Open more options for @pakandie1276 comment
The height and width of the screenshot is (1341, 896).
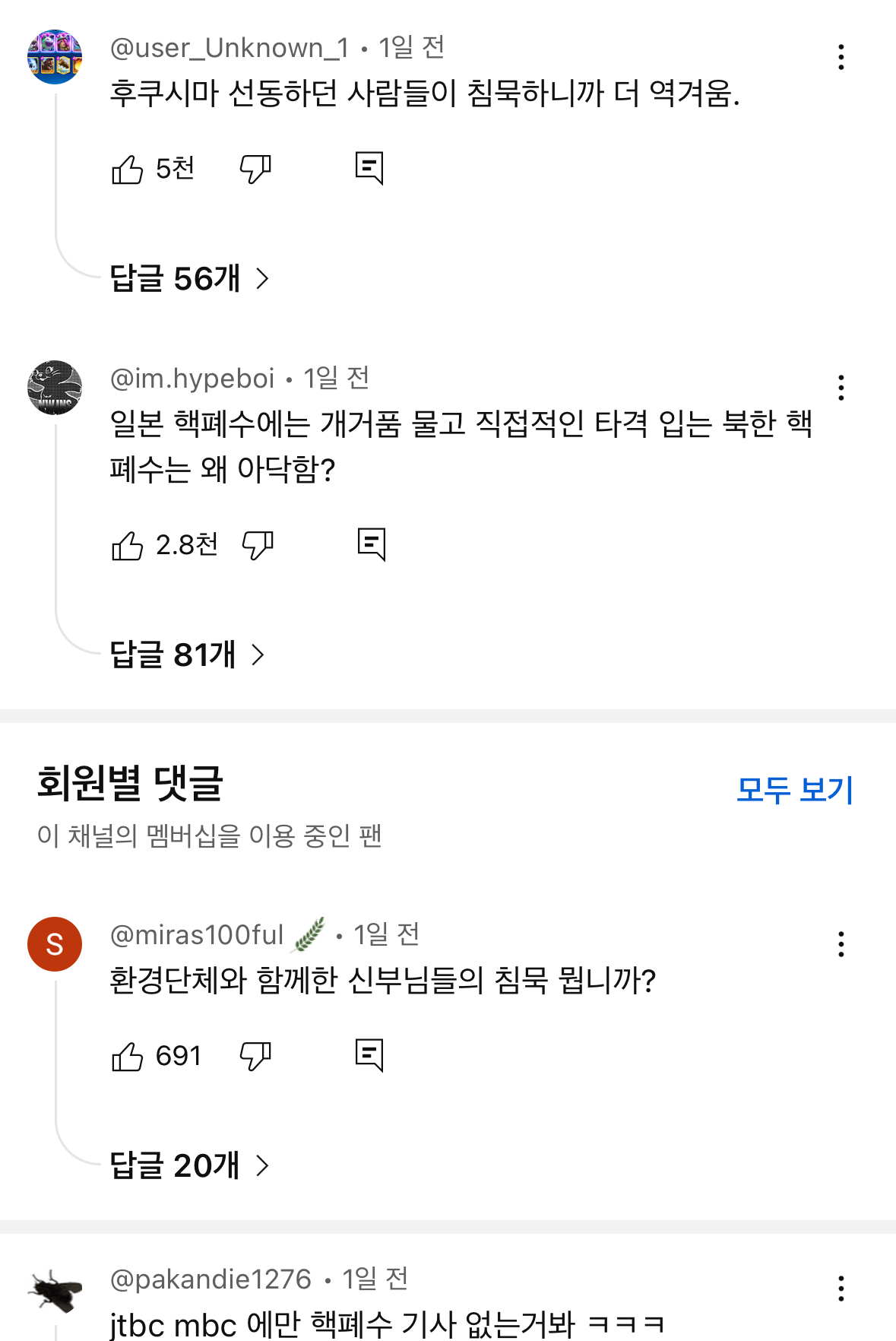coord(841,1289)
